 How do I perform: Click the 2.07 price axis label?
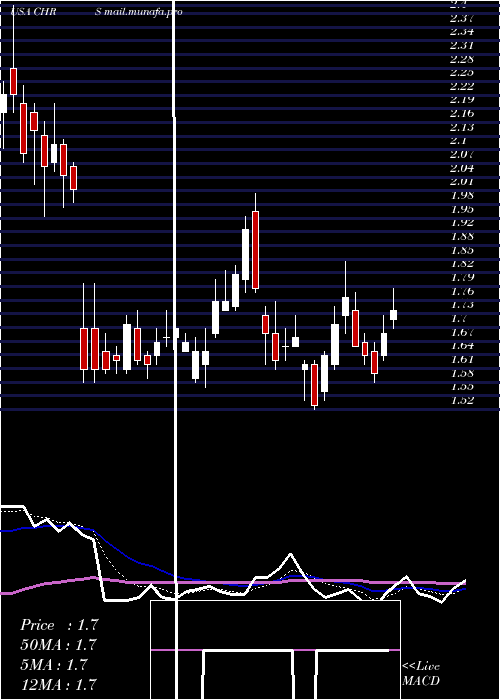click(462, 154)
